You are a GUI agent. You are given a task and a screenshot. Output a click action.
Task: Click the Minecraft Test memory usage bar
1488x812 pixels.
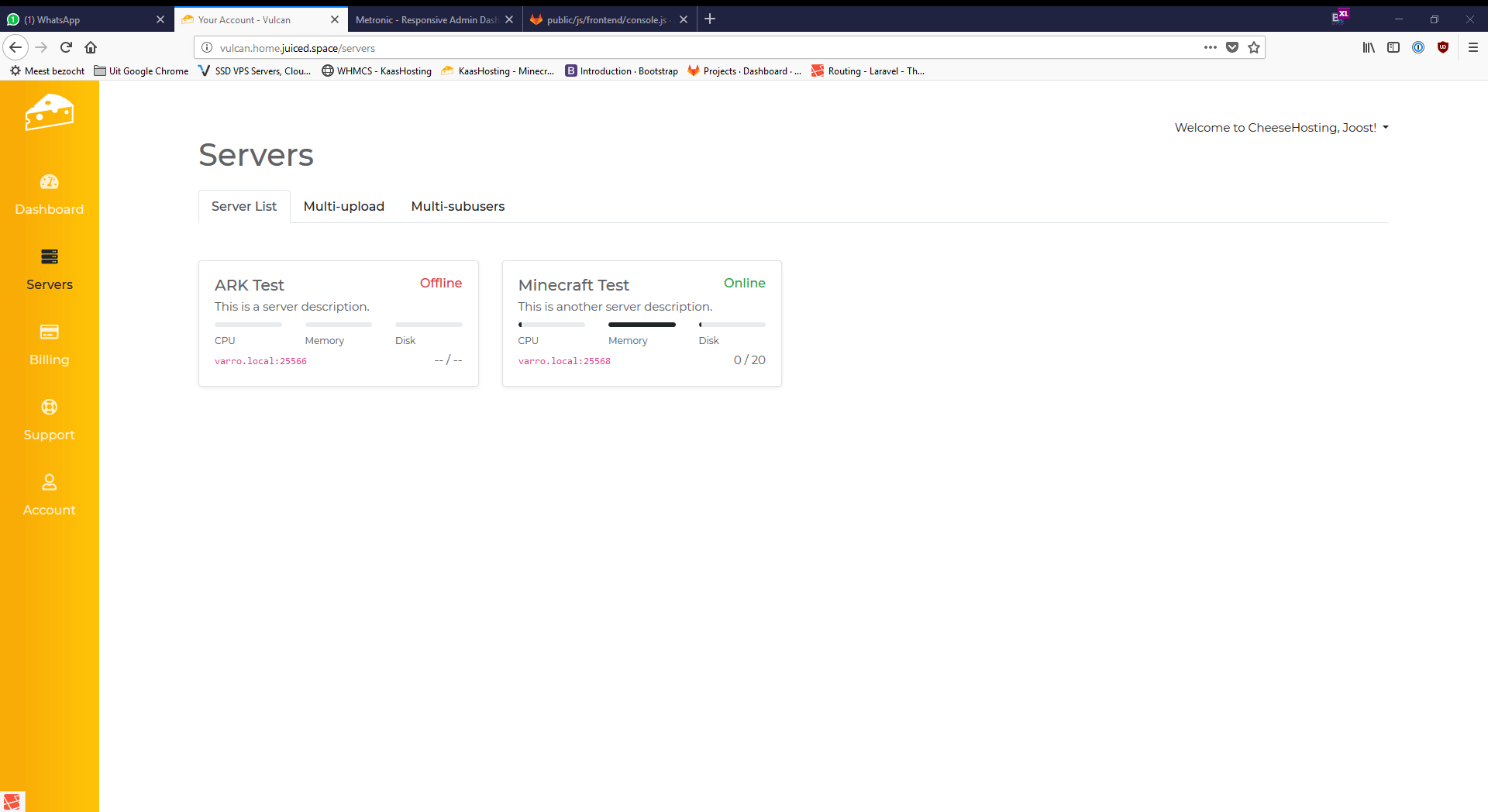[642, 325]
